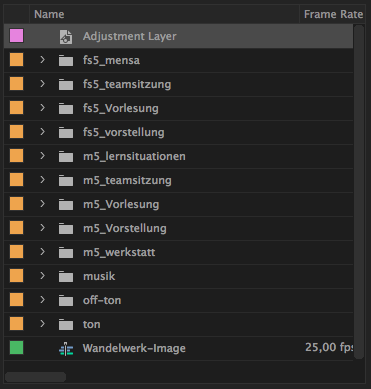Click the ton bin folder icon

(66, 325)
